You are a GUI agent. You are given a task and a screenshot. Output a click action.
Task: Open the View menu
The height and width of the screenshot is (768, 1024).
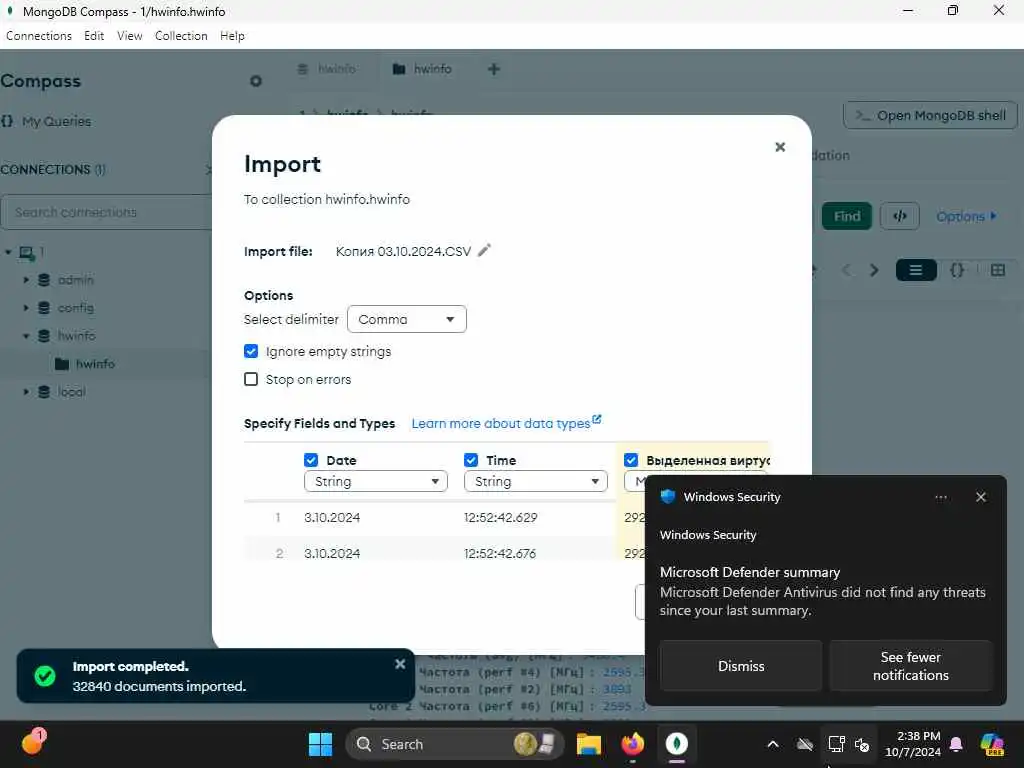coord(129,36)
